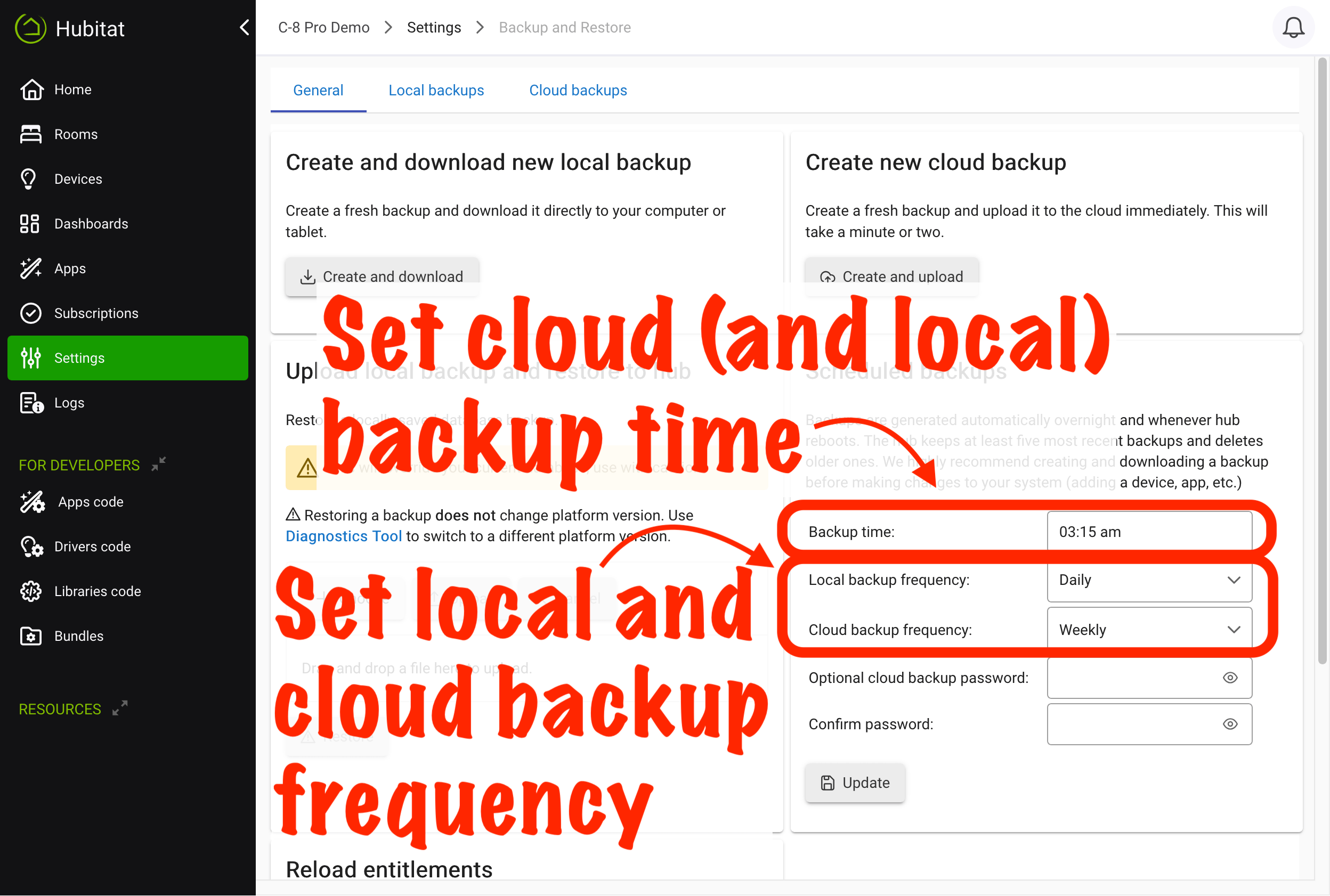Click the Hubitat logo icon
Screen dimensions: 1330x896
point(30,28)
